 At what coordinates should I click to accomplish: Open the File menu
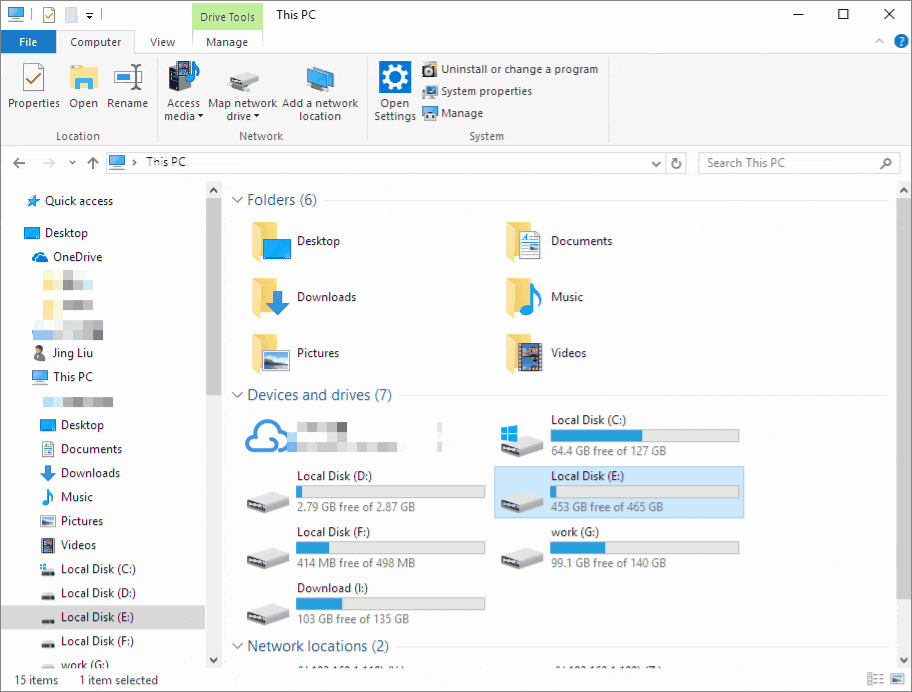(28, 42)
